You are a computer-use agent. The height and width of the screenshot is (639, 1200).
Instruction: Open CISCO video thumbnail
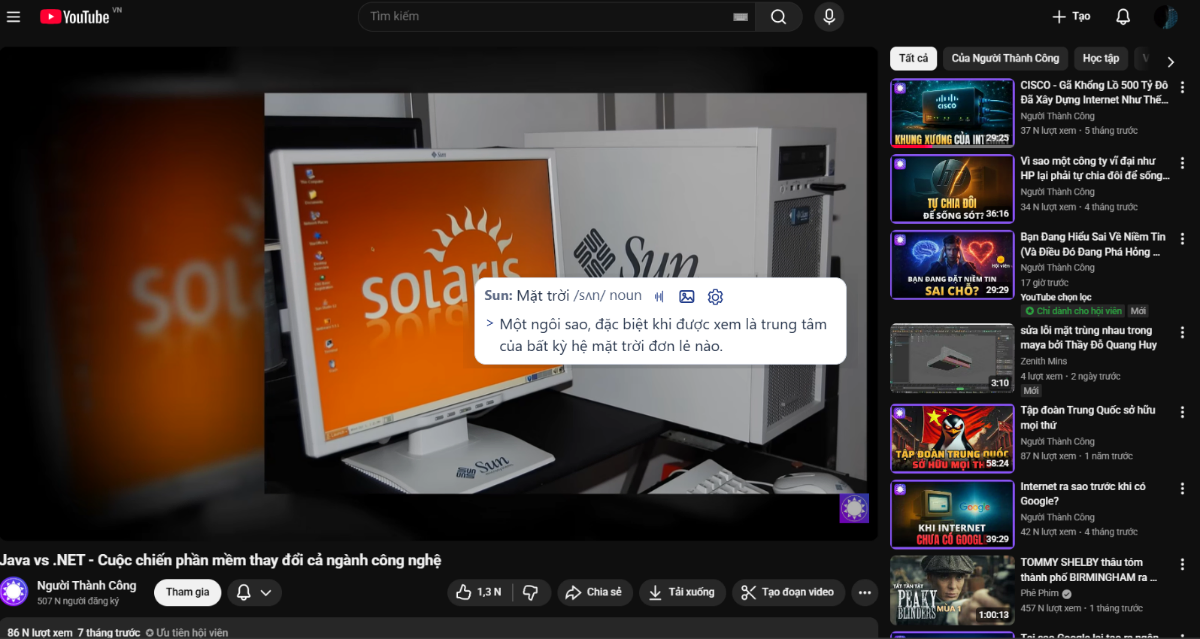pos(952,112)
